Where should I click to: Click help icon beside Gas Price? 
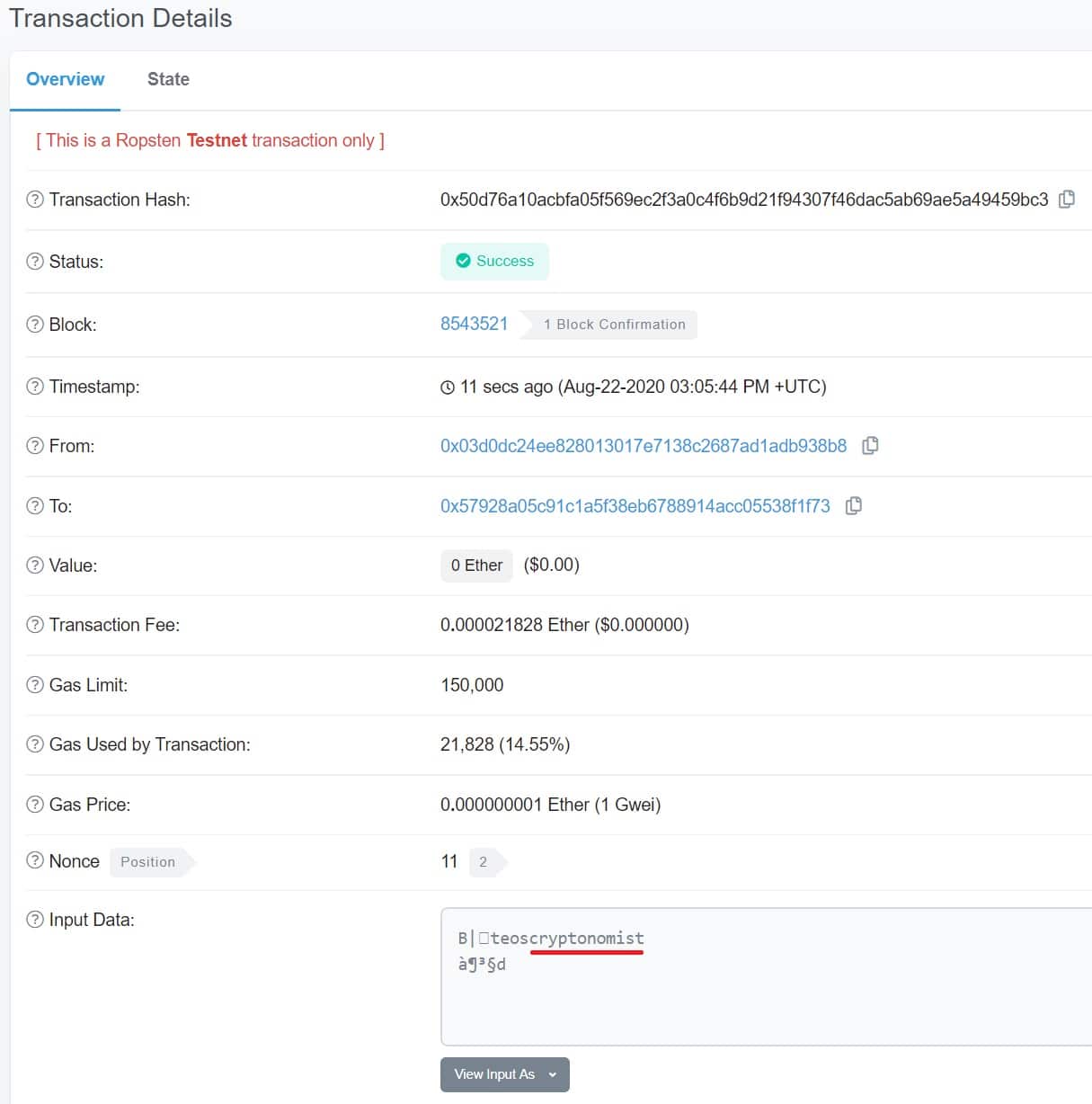[x=35, y=805]
